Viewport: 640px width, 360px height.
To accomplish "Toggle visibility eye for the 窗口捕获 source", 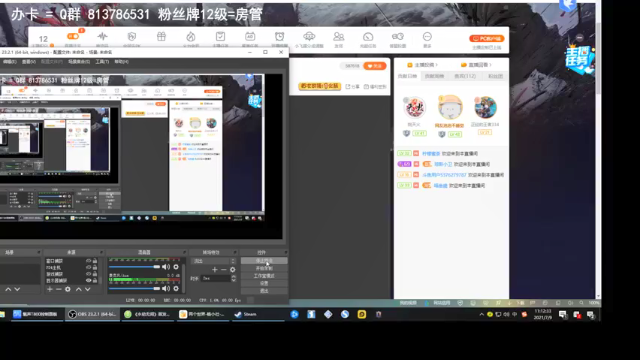I will pyautogui.click(x=88, y=261).
